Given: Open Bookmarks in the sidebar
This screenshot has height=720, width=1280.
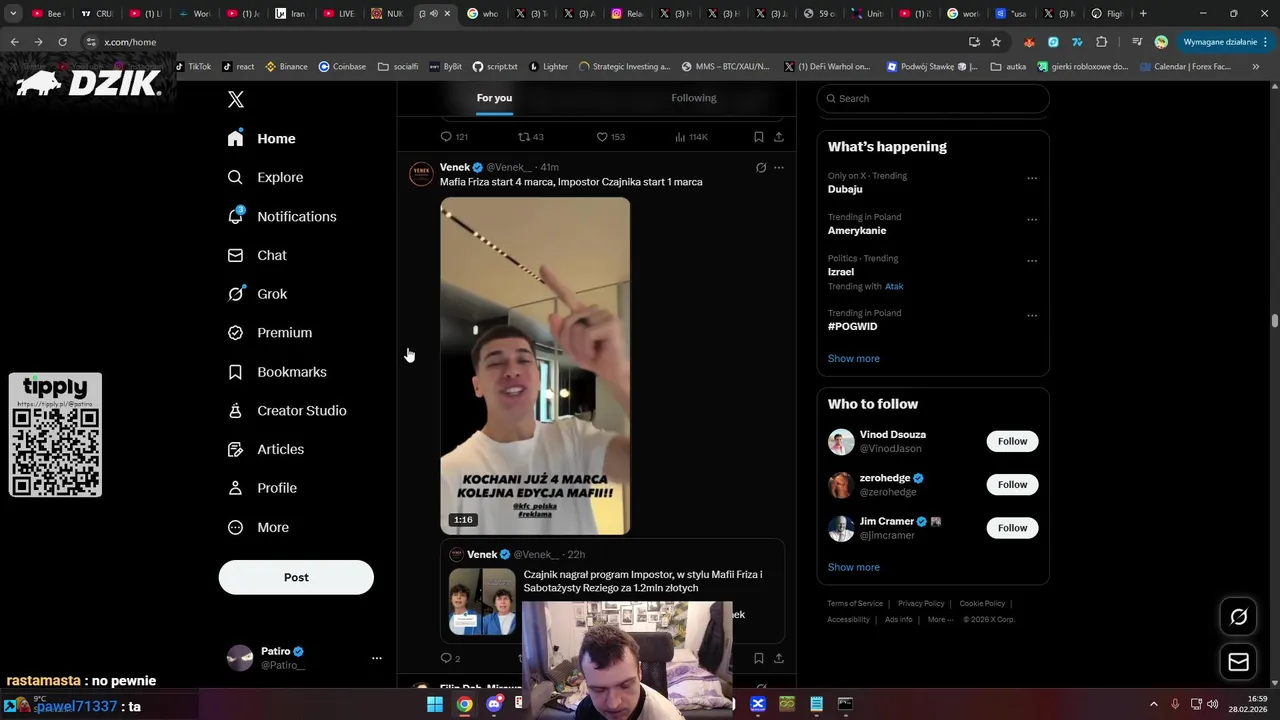Looking at the screenshot, I should 278,372.
